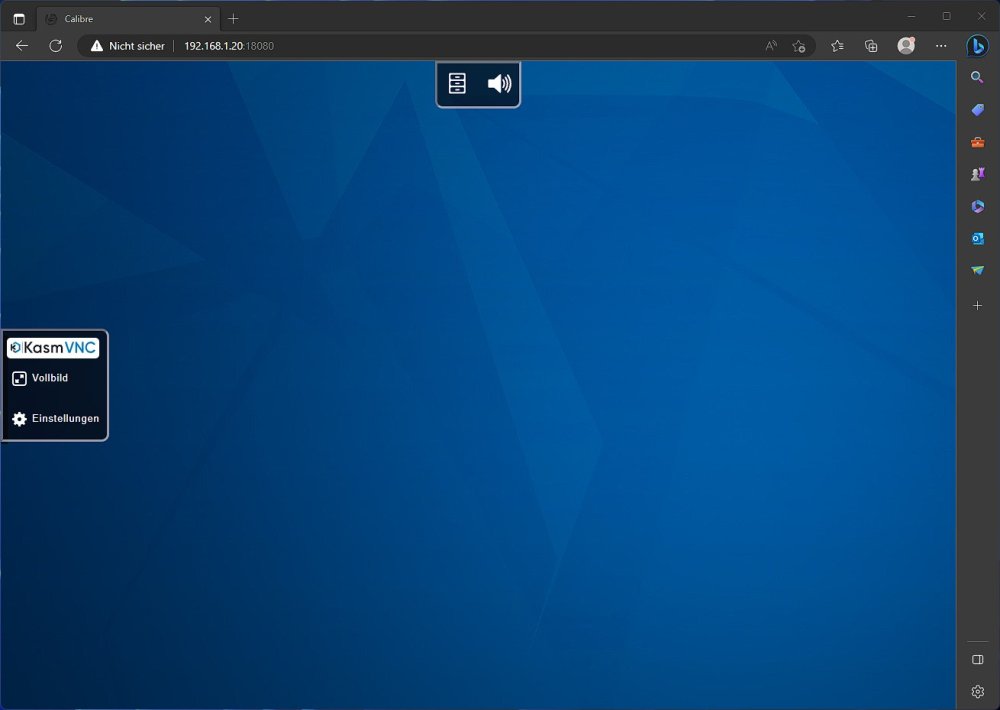This screenshot has width=1000, height=710.
Task: Enable Vollbild fullscreen mode
Action: [40, 378]
